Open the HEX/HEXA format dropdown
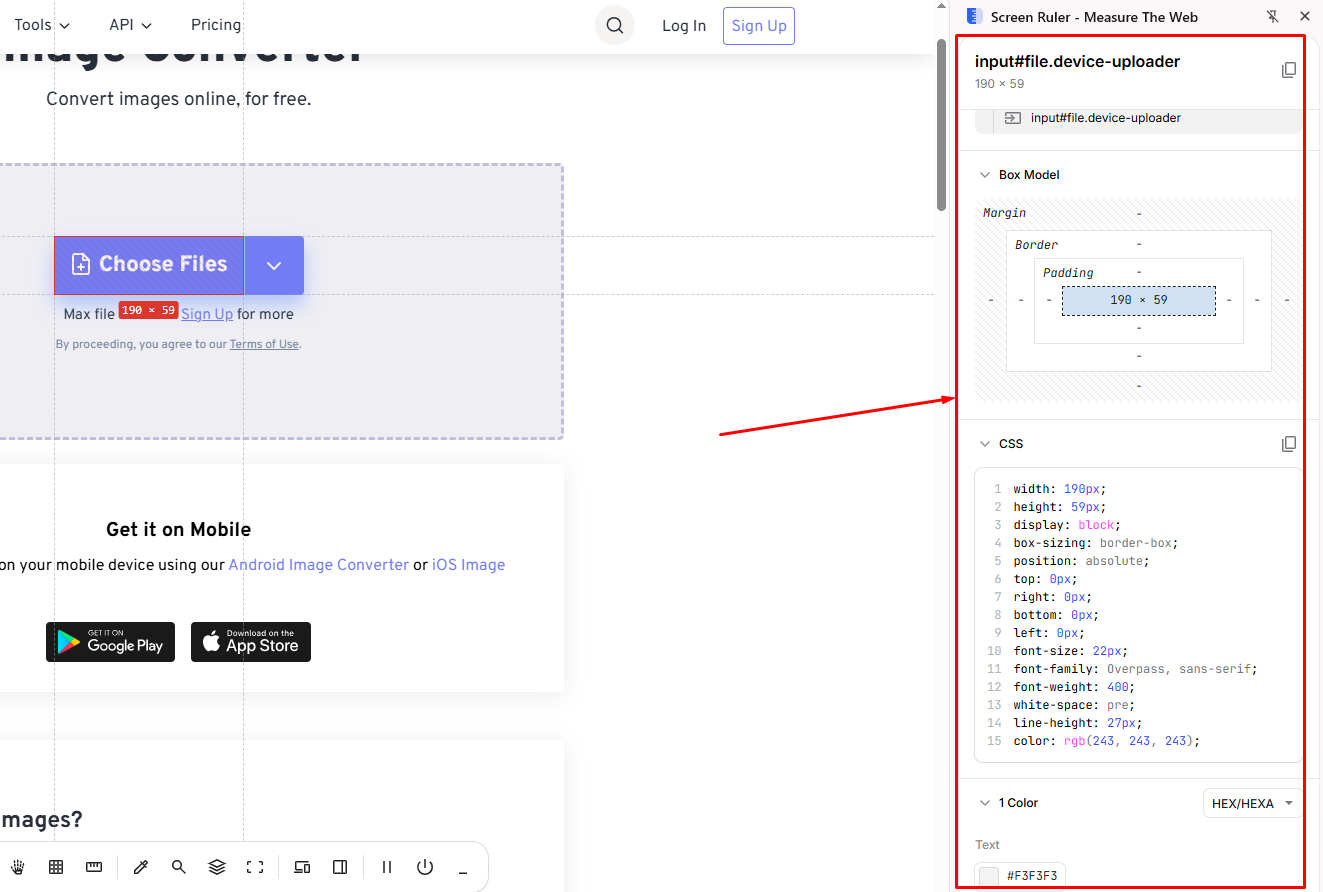This screenshot has width=1323, height=892. coord(1251,803)
